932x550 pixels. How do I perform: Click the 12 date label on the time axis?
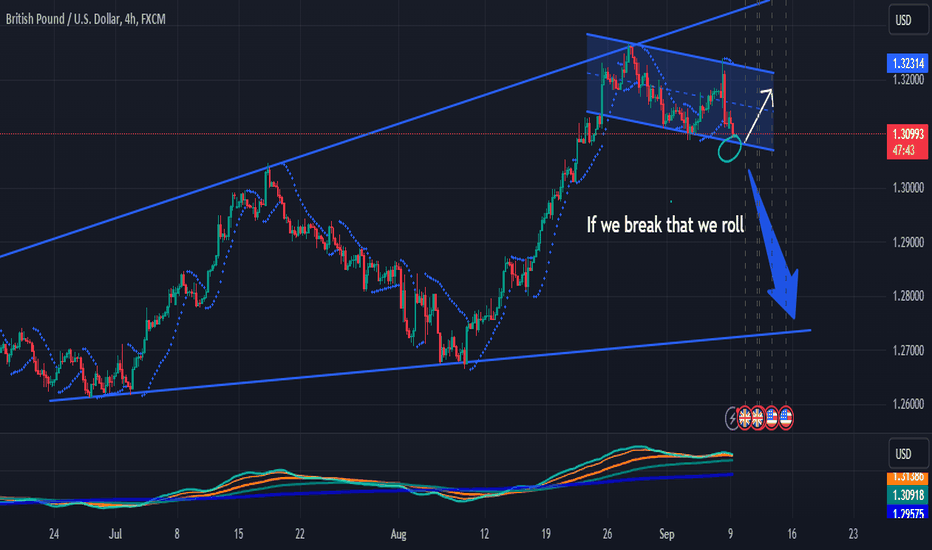[484, 534]
